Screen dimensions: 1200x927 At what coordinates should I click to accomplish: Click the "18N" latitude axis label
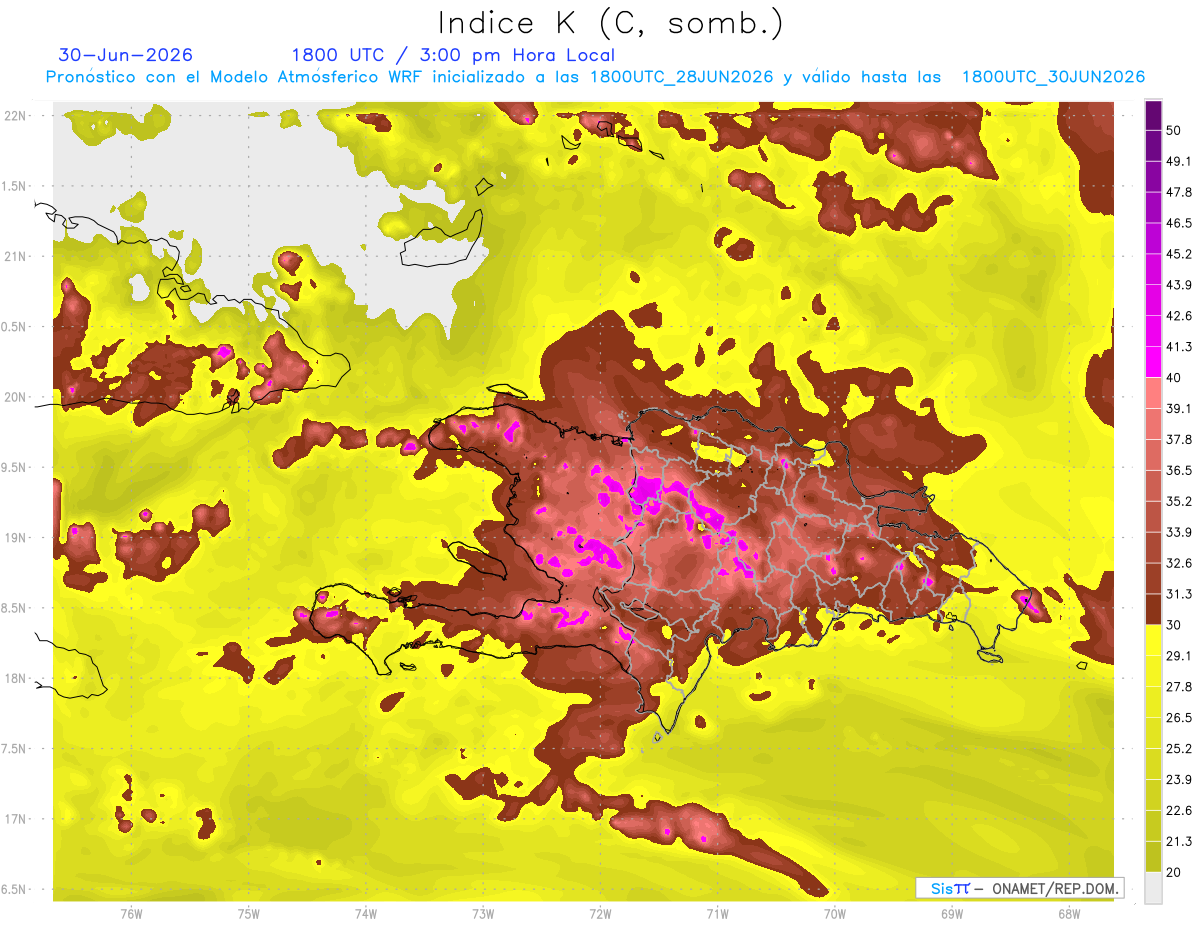(x=17, y=679)
